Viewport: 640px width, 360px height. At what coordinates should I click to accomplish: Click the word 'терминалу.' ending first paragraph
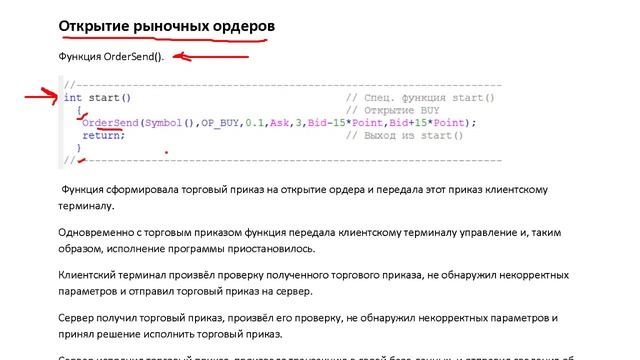86,206
